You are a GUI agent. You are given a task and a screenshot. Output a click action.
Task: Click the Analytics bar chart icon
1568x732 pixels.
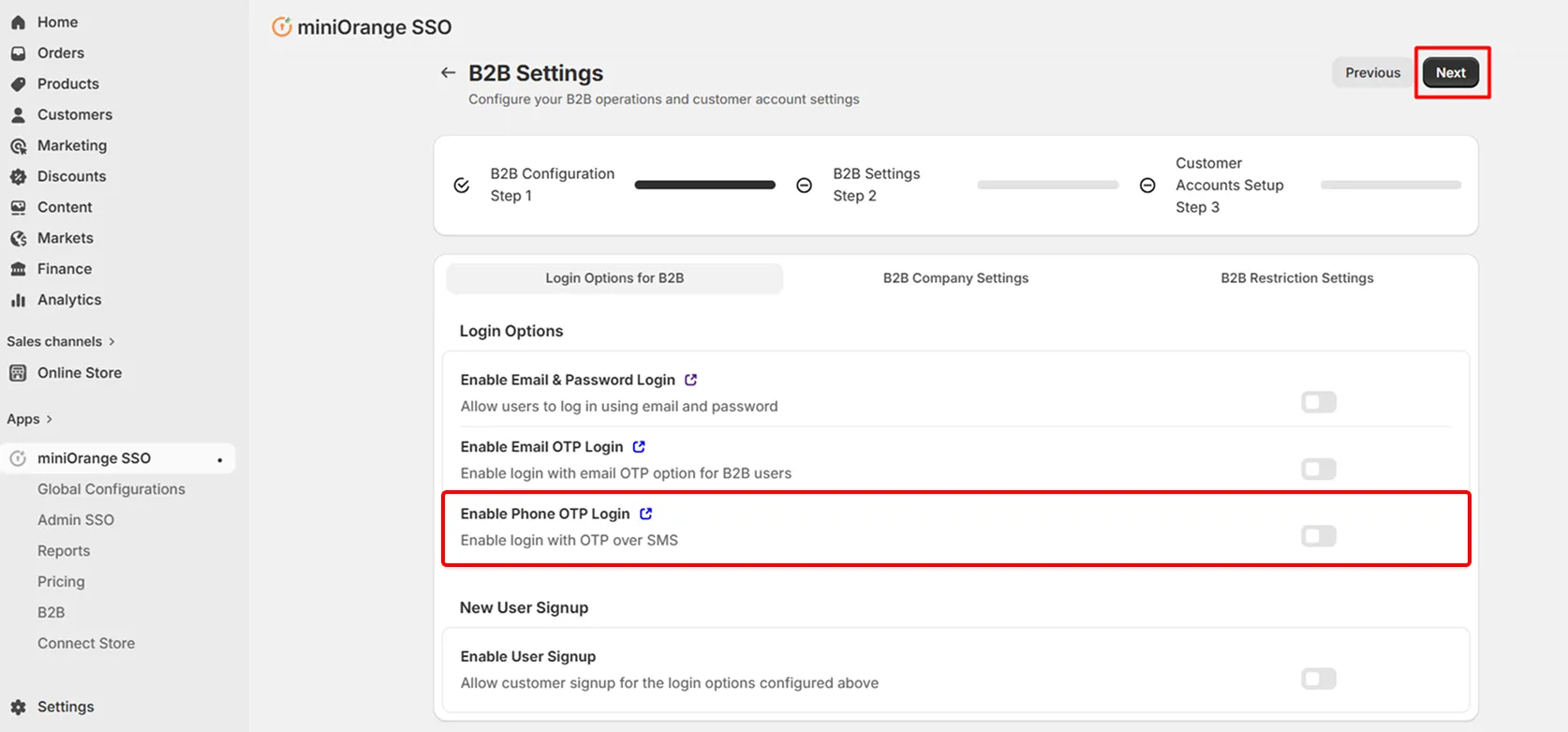pos(18,300)
